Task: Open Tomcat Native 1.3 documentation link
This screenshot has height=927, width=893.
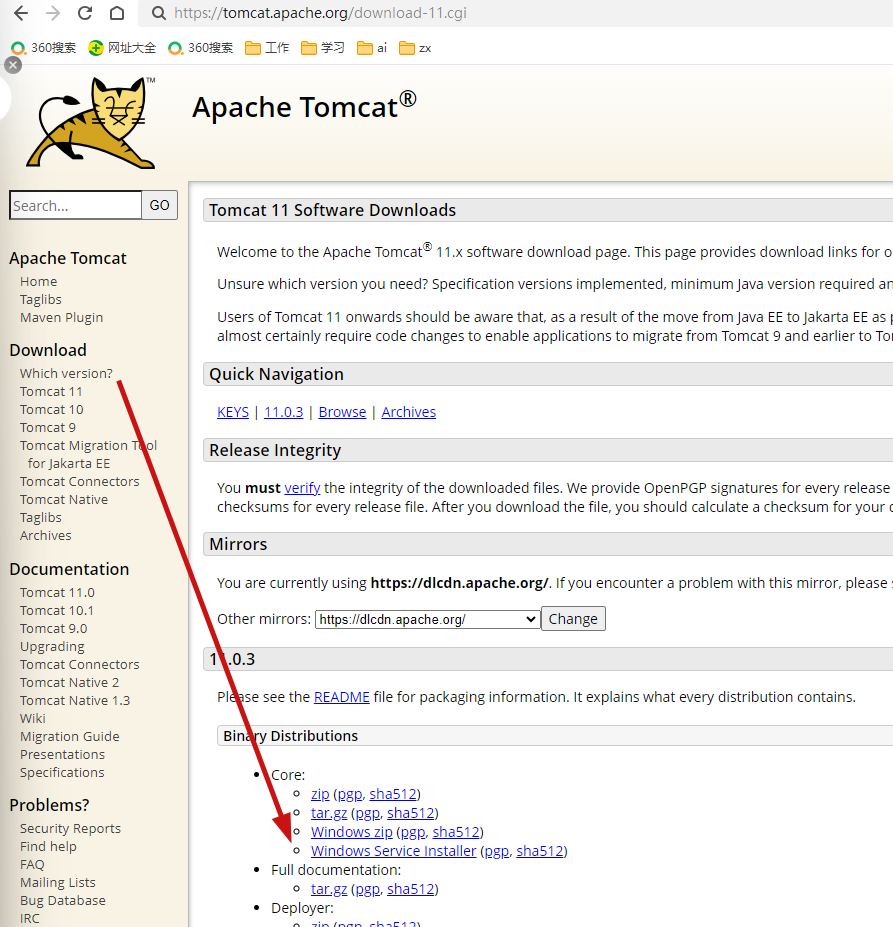Action: click(75, 701)
